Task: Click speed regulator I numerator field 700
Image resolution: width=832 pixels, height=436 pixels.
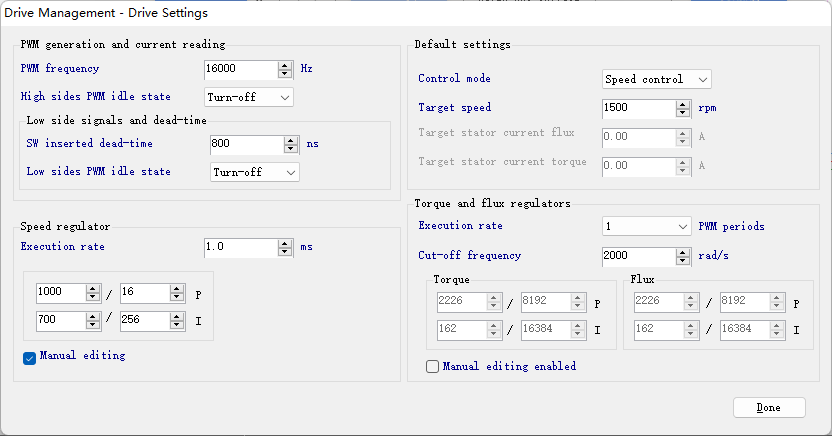Action: [x=61, y=321]
